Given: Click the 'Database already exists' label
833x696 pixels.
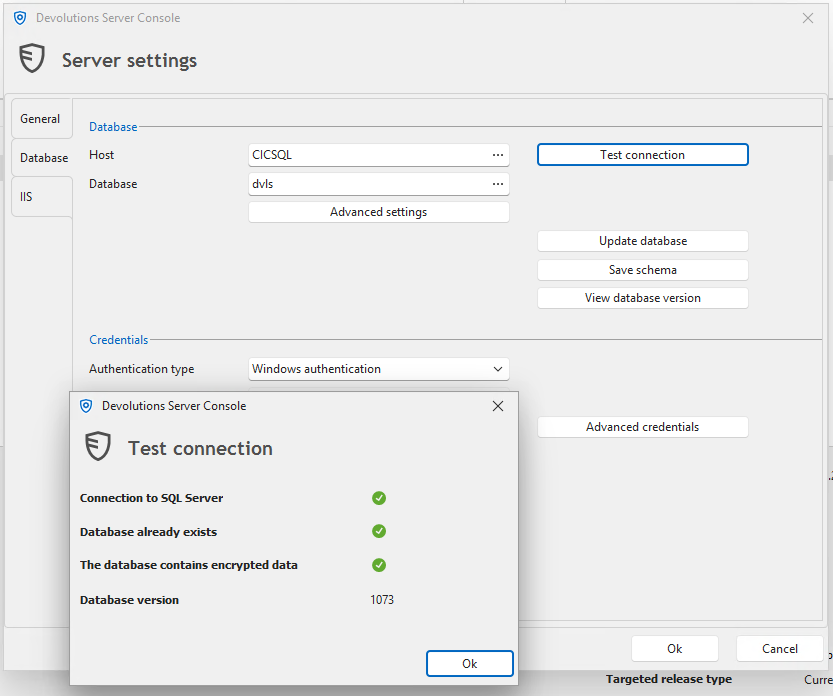Looking at the screenshot, I should click(x=148, y=532).
